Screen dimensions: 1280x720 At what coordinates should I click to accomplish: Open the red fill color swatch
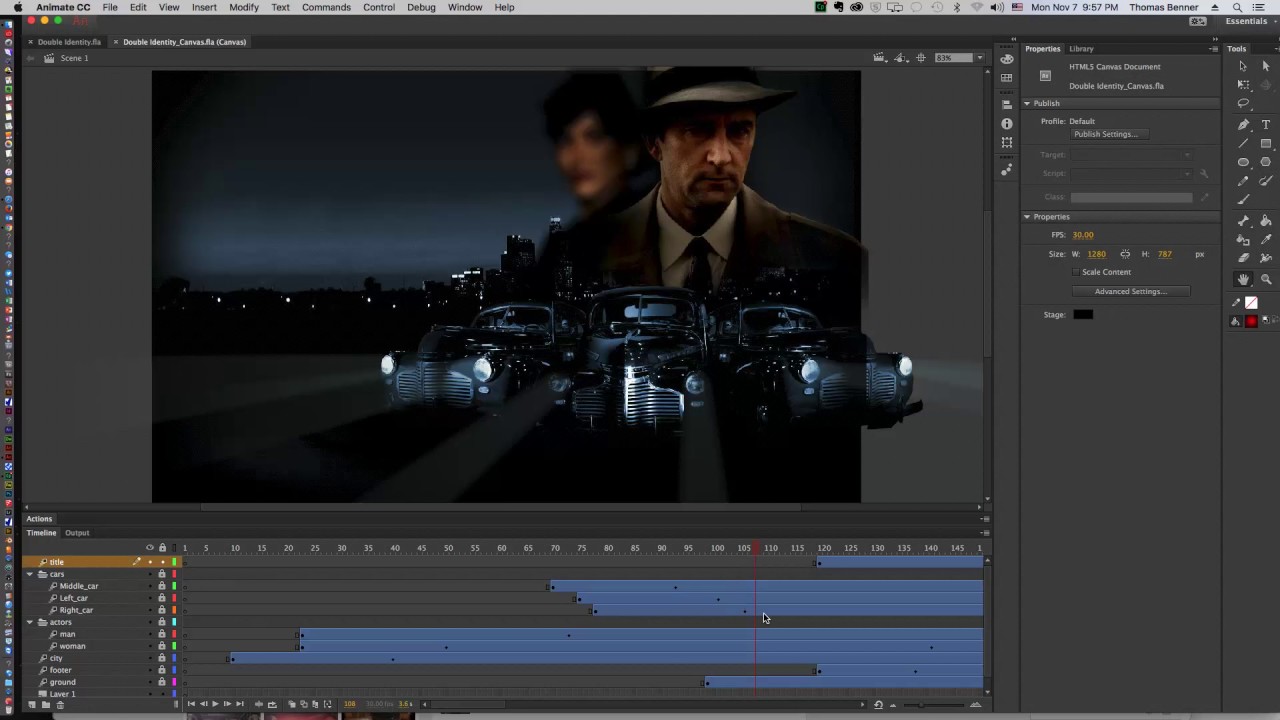tap(1251, 321)
